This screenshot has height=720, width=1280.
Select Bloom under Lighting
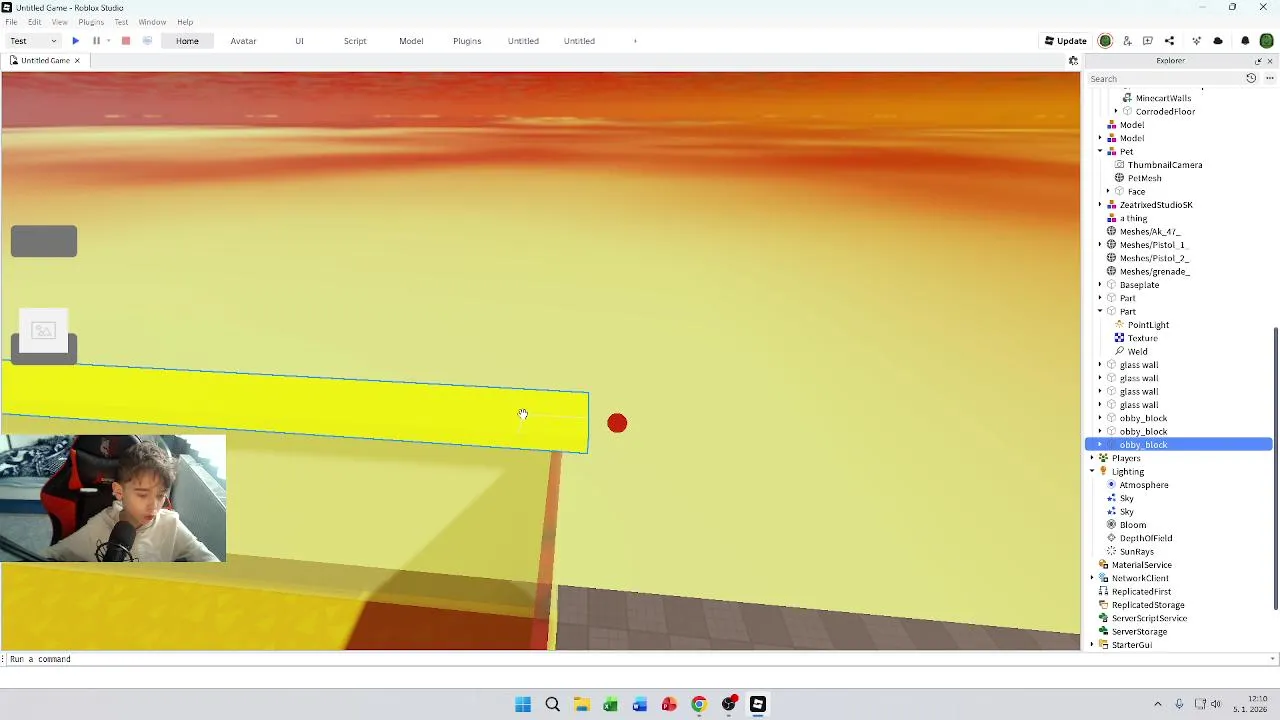point(1132,525)
